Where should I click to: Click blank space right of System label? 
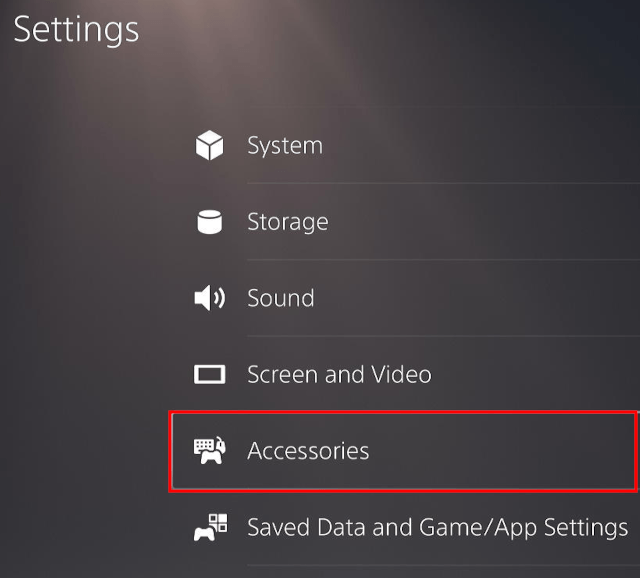[480, 146]
